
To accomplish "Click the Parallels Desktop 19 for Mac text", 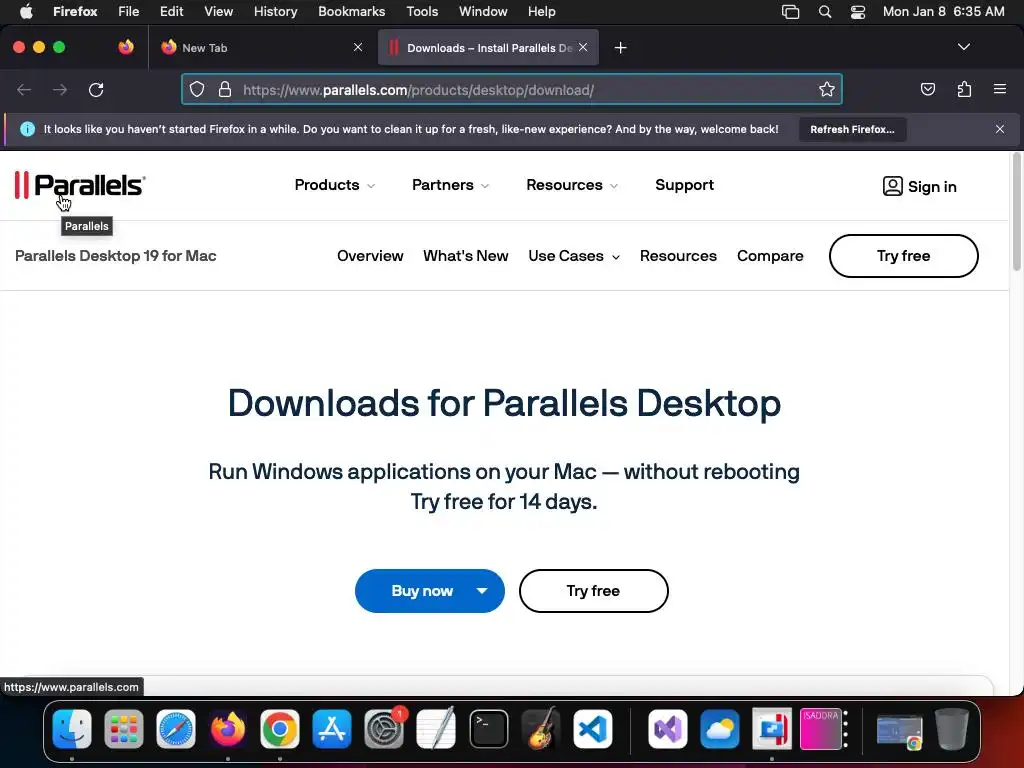I will [x=116, y=256].
